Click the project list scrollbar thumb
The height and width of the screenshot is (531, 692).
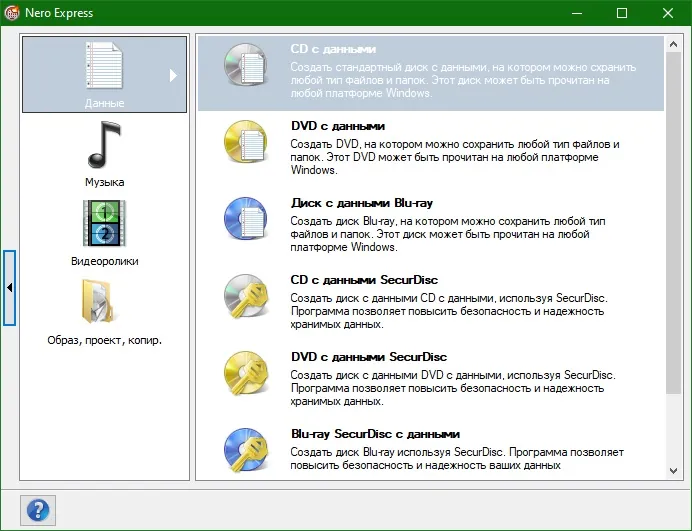[x=673, y=223]
